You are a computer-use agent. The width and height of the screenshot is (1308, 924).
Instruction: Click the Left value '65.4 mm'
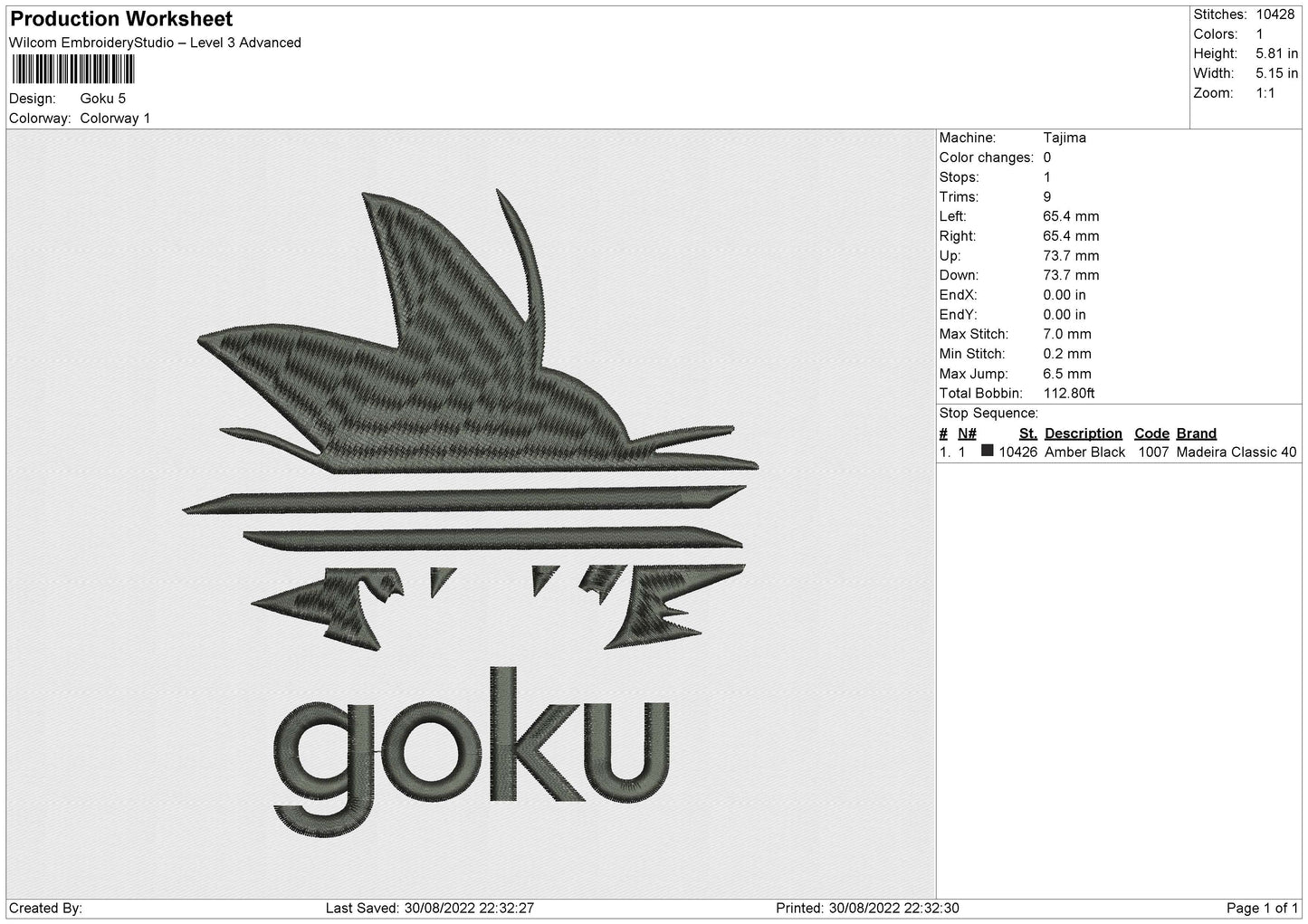[1071, 216]
